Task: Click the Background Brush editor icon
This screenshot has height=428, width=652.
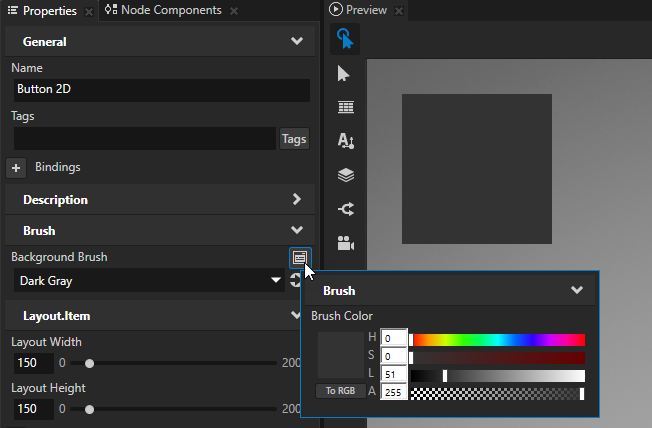Action: (x=299, y=257)
